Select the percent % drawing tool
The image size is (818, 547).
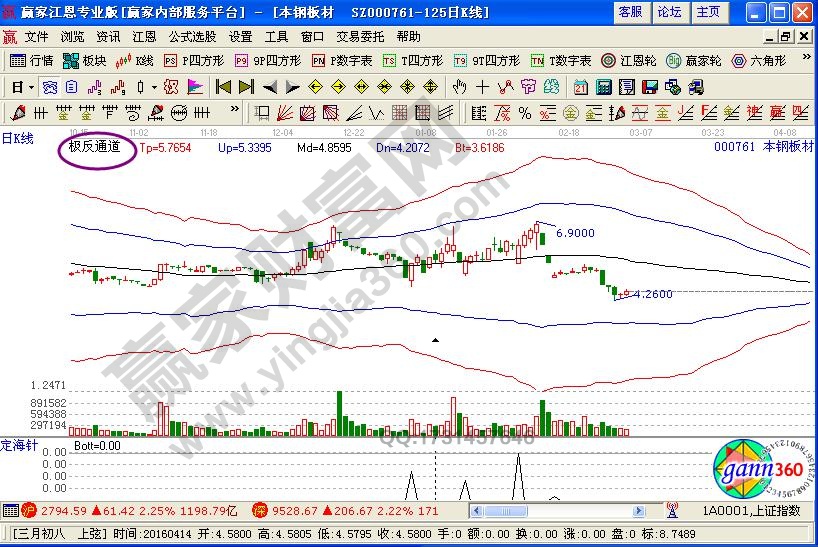(525, 113)
